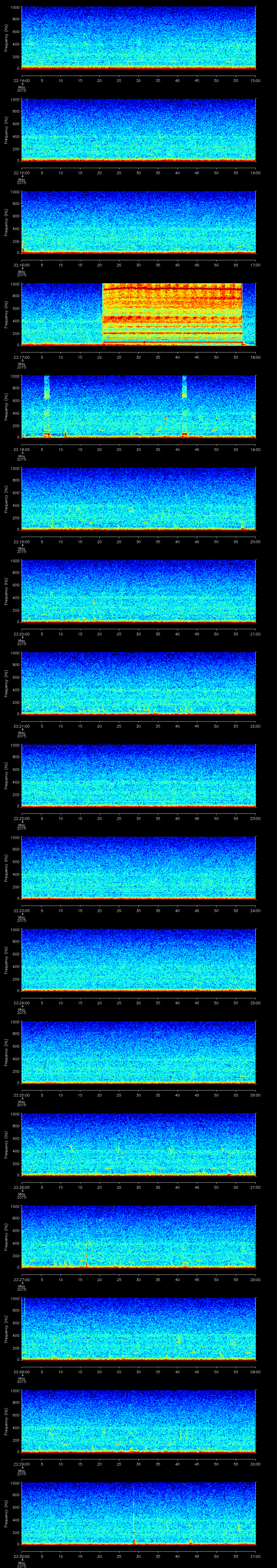Click the 22:19:00 start time label
This screenshot has width=277, height=1568.
[x=21, y=542]
